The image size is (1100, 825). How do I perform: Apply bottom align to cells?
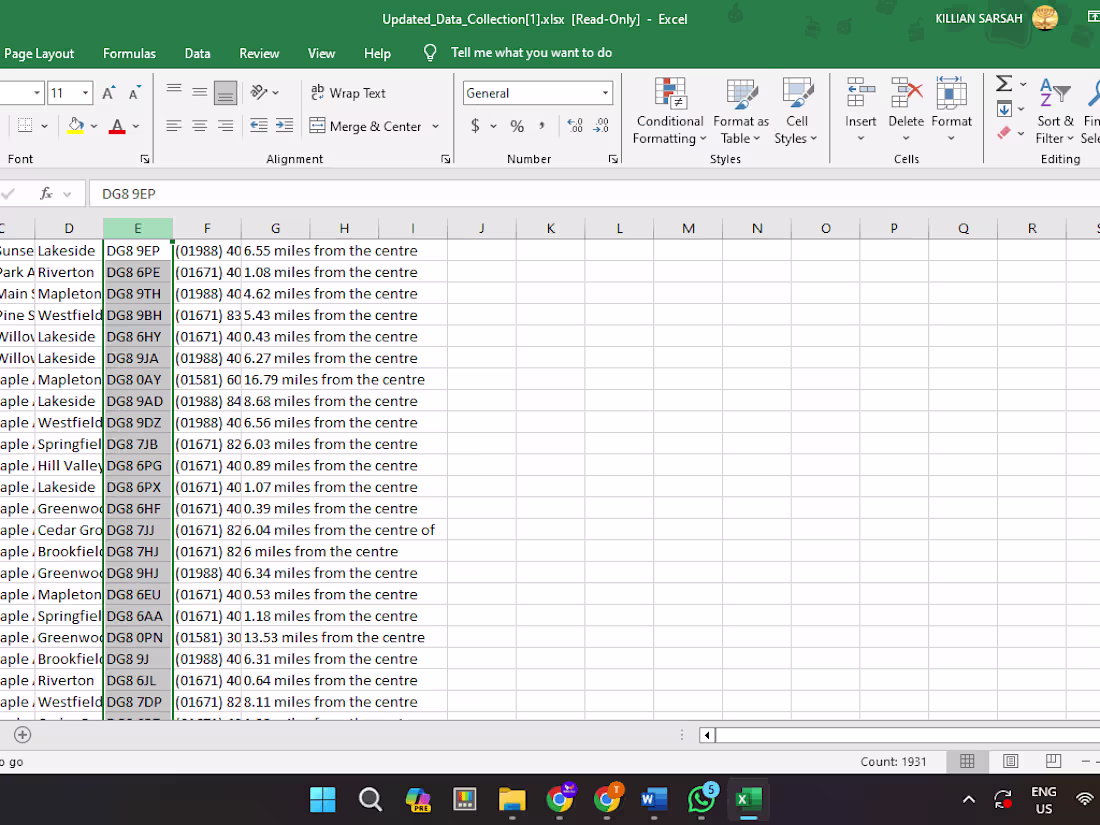pyautogui.click(x=226, y=92)
